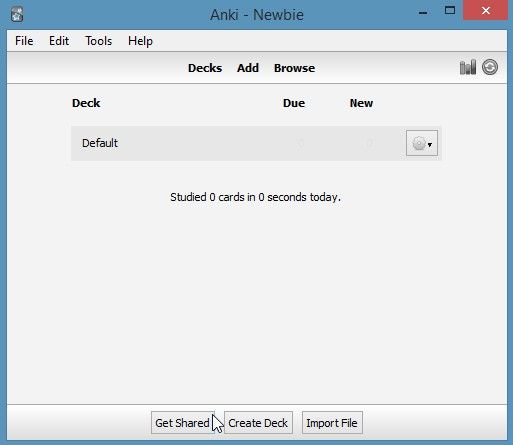Open the File menu

tap(24, 41)
